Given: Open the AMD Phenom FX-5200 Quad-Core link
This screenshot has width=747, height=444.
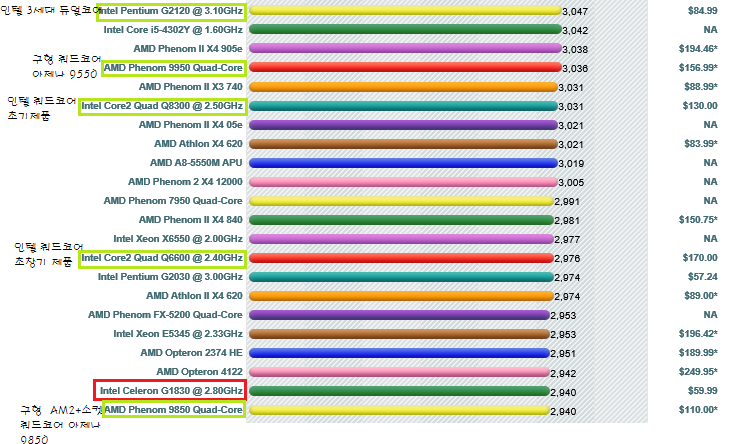Looking at the screenshot, I should point(165,315).
